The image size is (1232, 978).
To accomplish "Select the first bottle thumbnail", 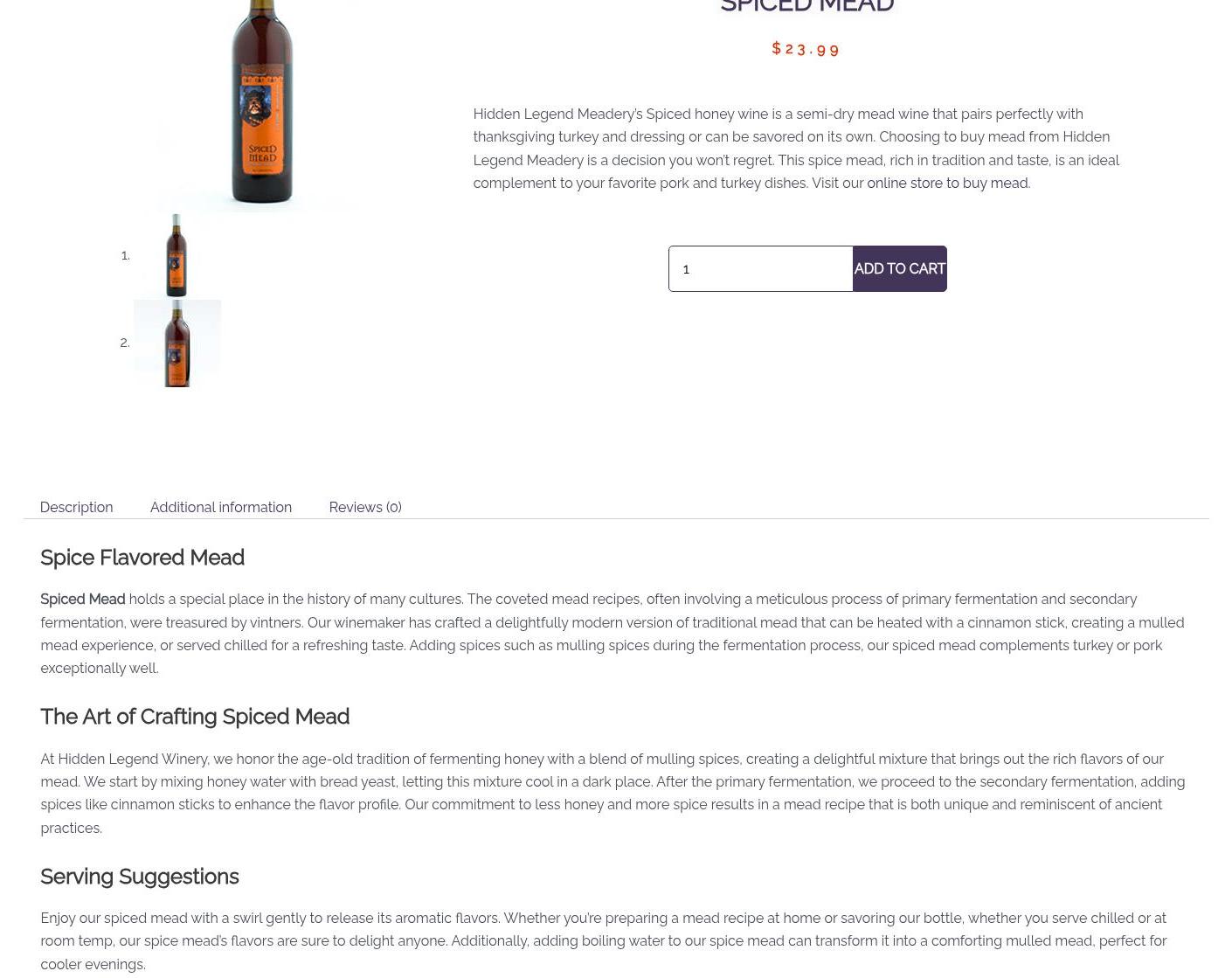I will 176,255.
